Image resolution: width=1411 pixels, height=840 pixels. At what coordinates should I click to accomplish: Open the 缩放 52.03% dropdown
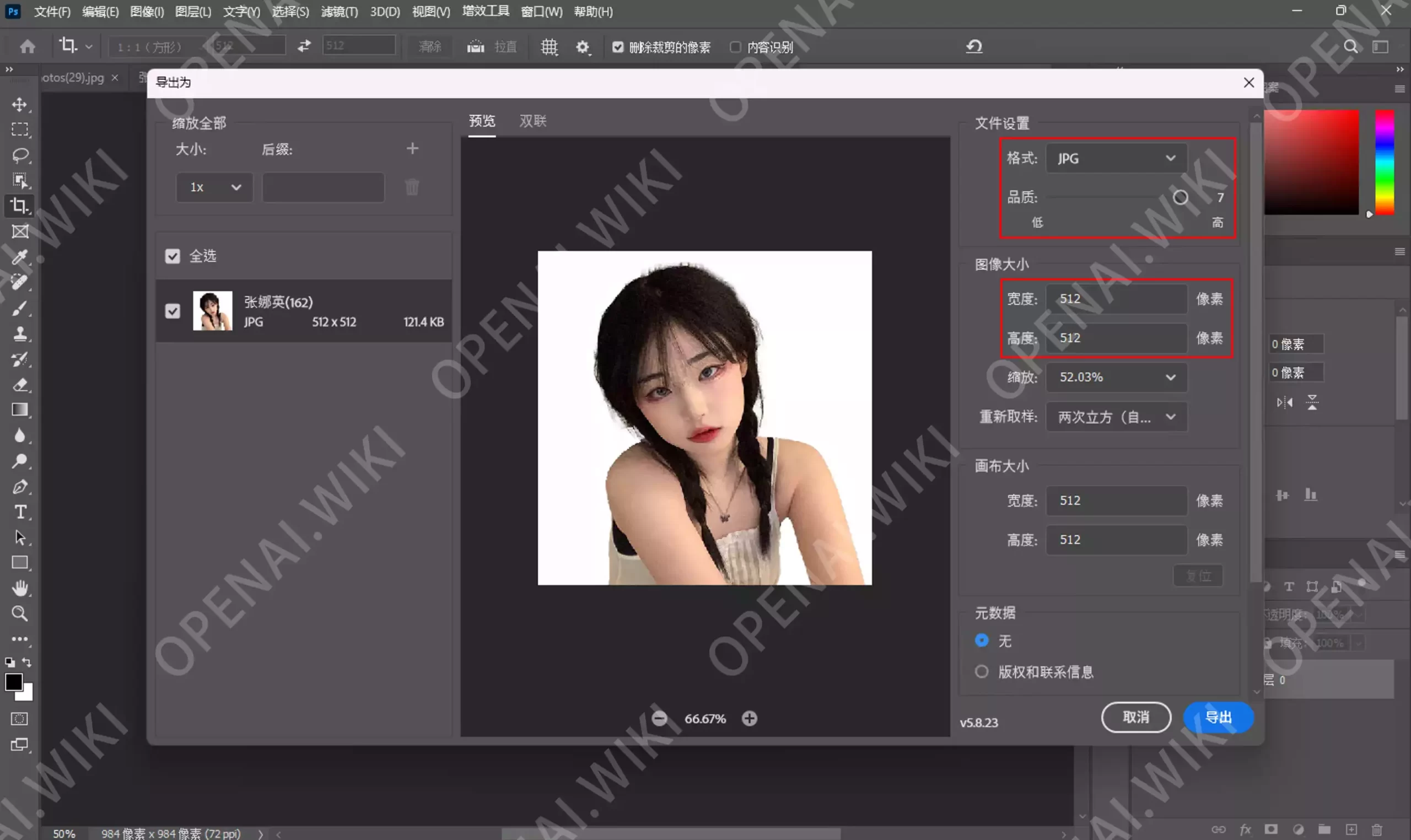pyautogui.click(x=1116, y=377)
